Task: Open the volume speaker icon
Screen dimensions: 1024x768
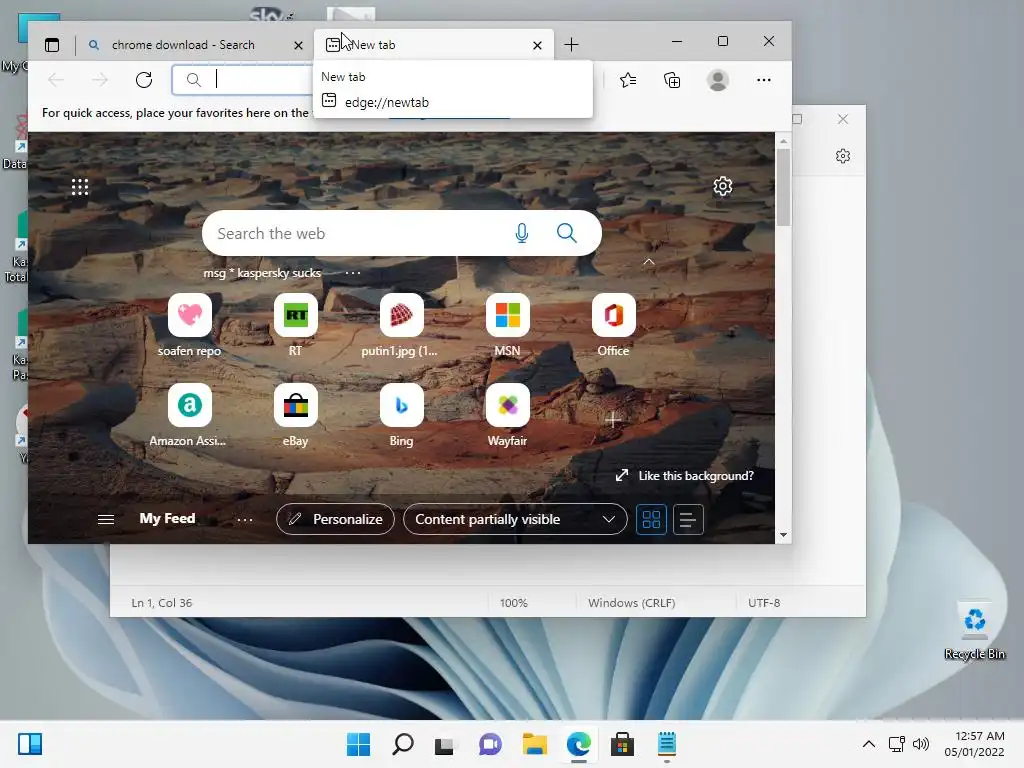Action: click(x=921, y=744)
